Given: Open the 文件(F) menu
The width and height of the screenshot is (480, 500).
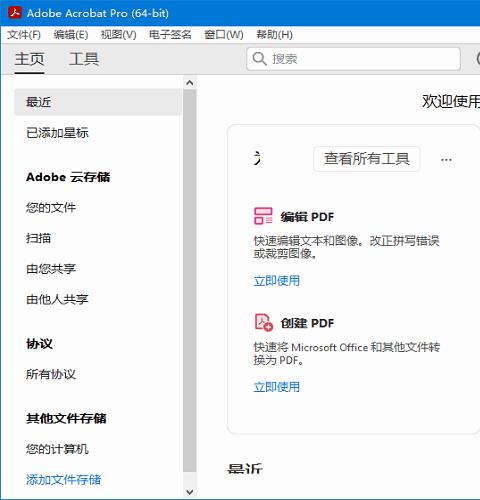Looking at the screenshot, I should 24,34.
